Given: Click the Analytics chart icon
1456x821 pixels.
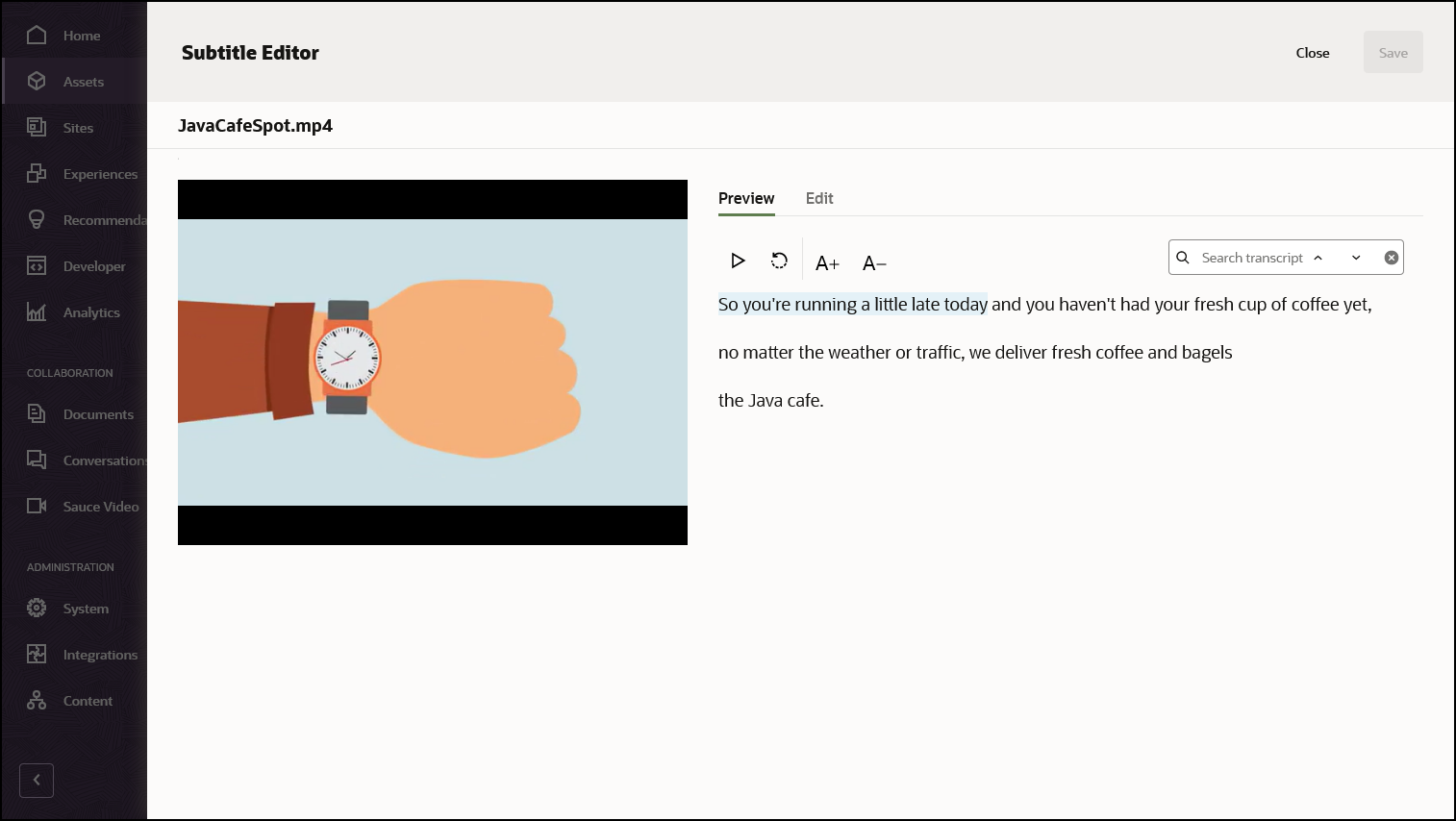Looking at the screenshot, I should coord(37,312).
